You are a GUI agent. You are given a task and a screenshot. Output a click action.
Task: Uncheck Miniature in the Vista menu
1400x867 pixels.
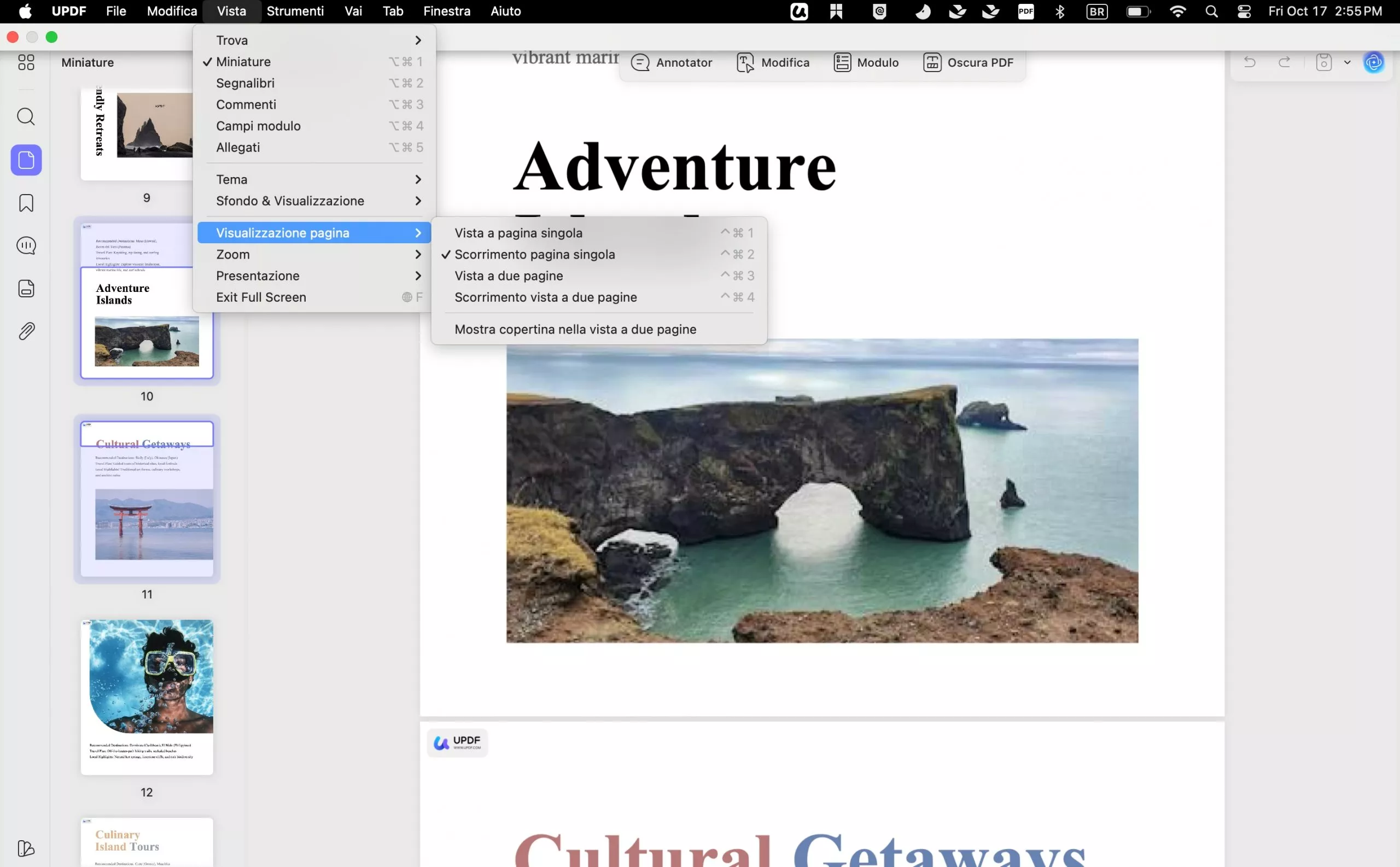tap(243, 62)
